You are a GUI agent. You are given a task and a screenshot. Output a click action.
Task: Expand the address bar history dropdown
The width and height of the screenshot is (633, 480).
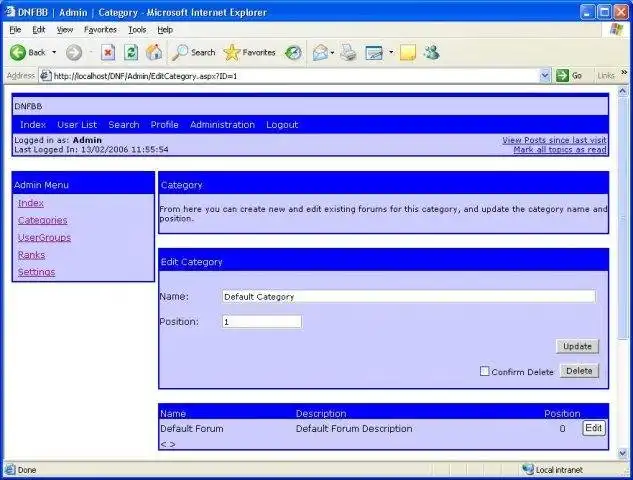545,75
